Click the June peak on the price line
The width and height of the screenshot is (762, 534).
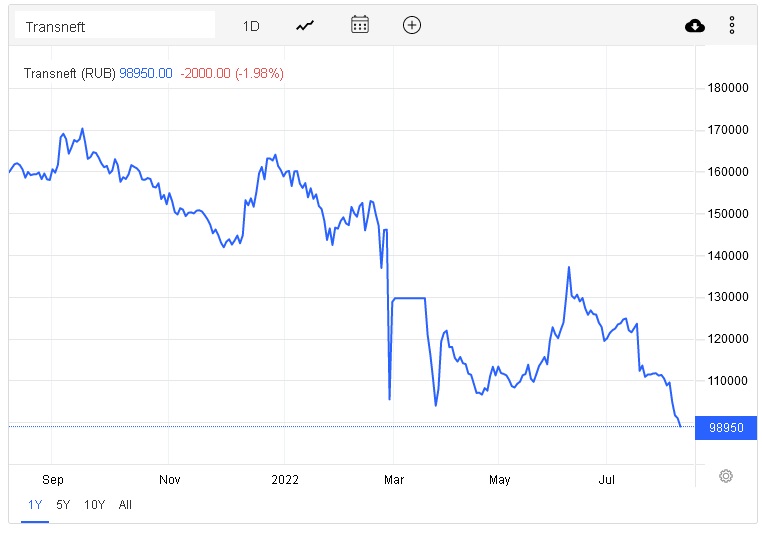pos(569,267)
